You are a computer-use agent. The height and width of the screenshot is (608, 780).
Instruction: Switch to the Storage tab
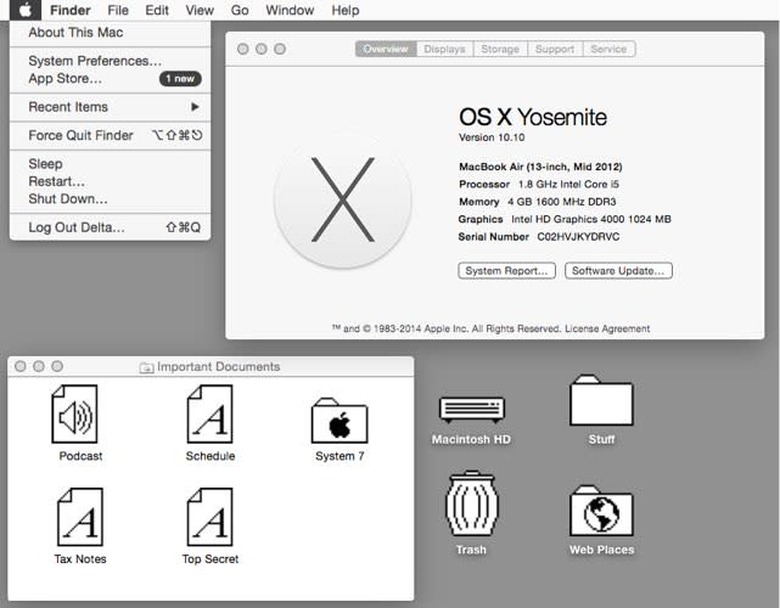[500, 49]
